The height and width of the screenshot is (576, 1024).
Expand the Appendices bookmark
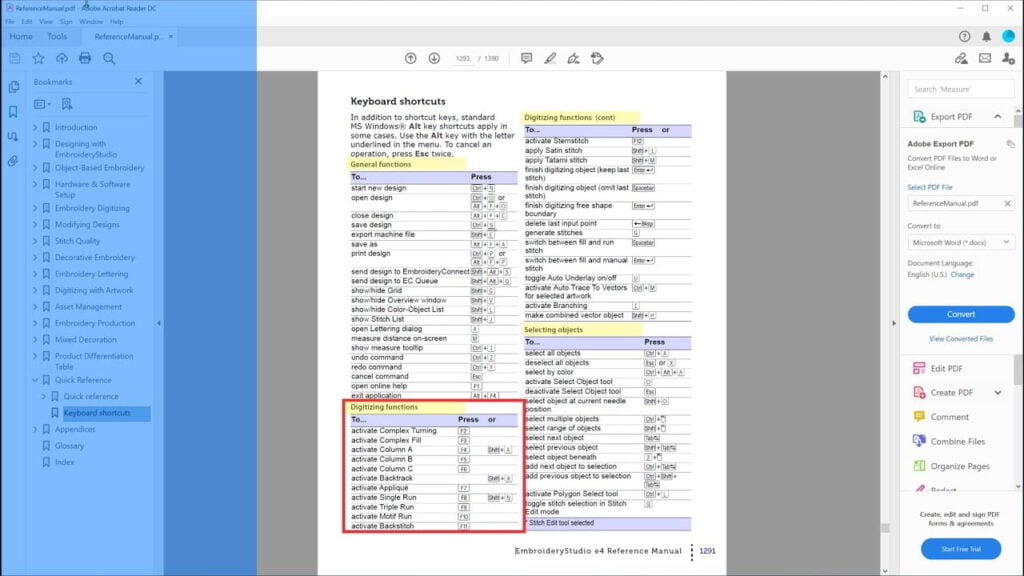coord(34,429)
